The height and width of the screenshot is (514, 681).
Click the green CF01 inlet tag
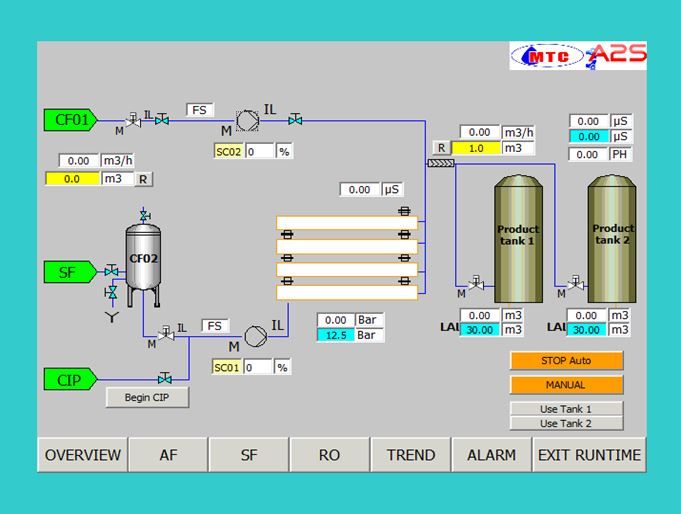(70, 120)
